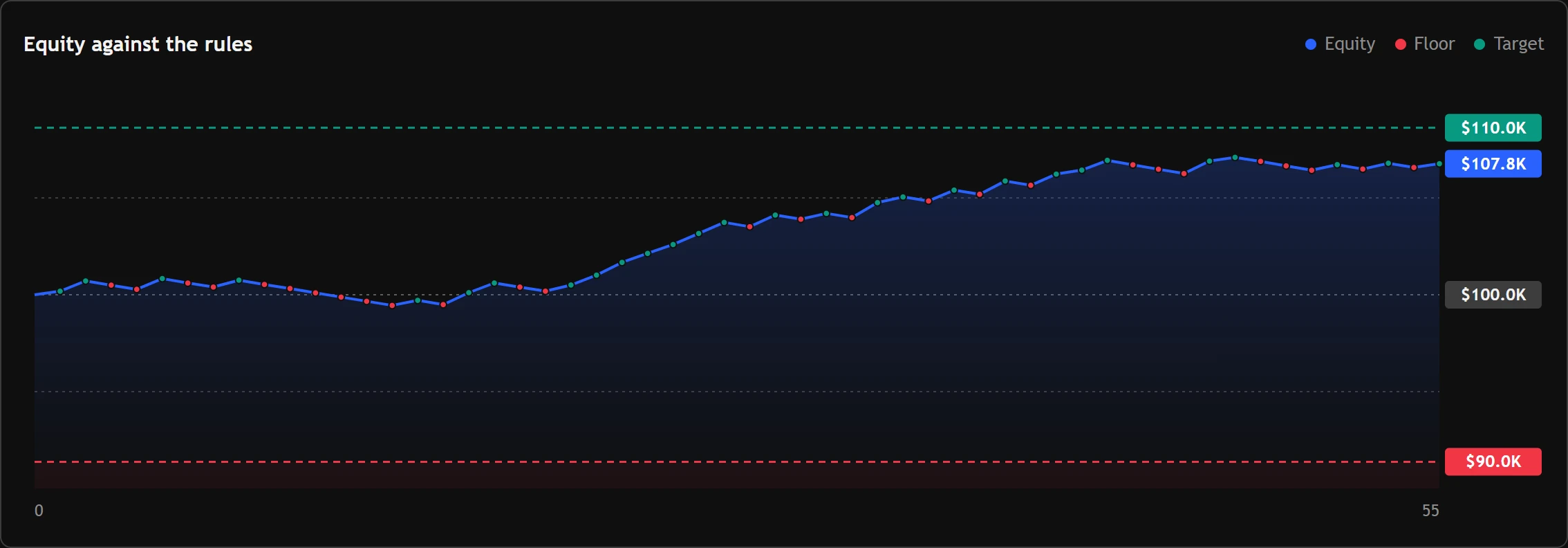The height and width of the screenshot is (548, 1568).
Task: Toggle the Target legend item
Action: (x=1509, y=44)
